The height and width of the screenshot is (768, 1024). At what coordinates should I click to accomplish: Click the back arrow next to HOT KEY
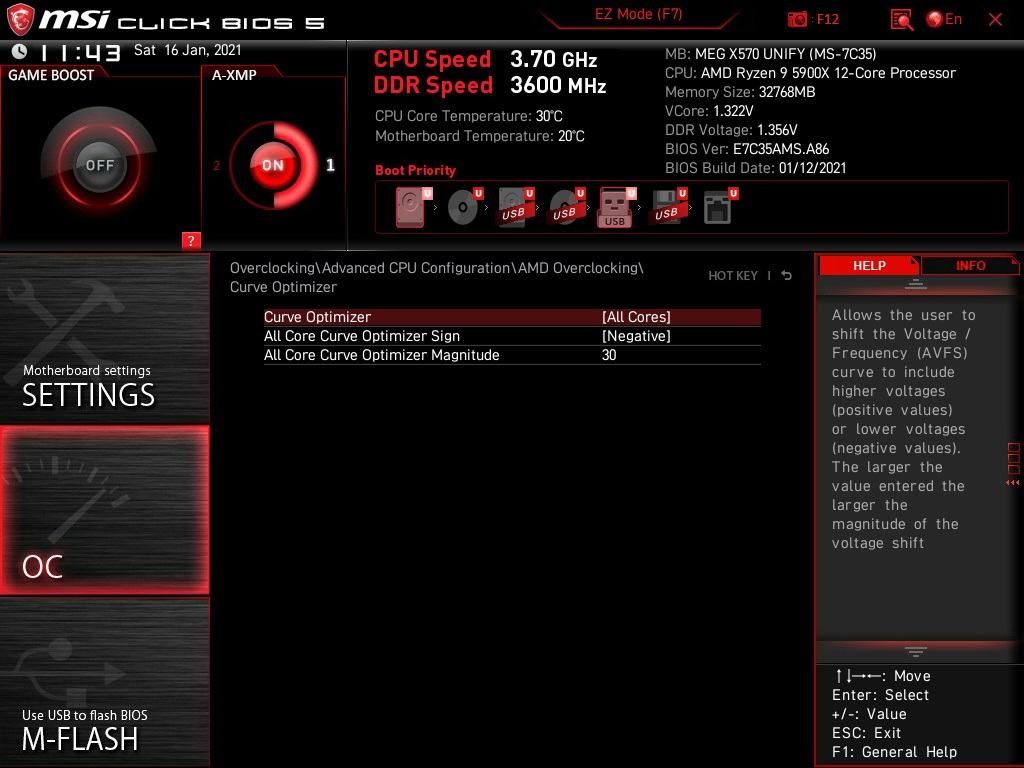pyautogui.click(x=786, y=276)
